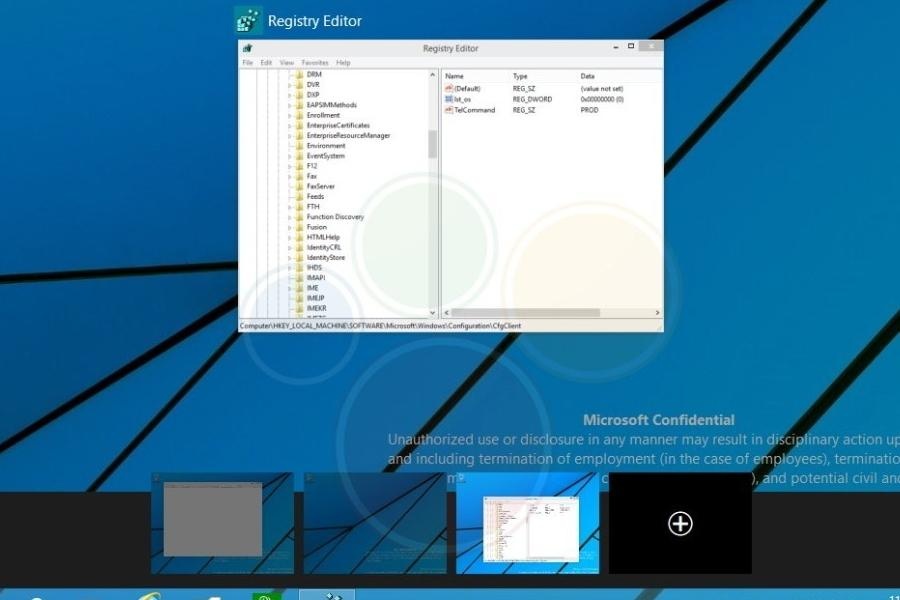Click the regedit icon in the window title bar
The image size is (900, 600).
(247, 48)
